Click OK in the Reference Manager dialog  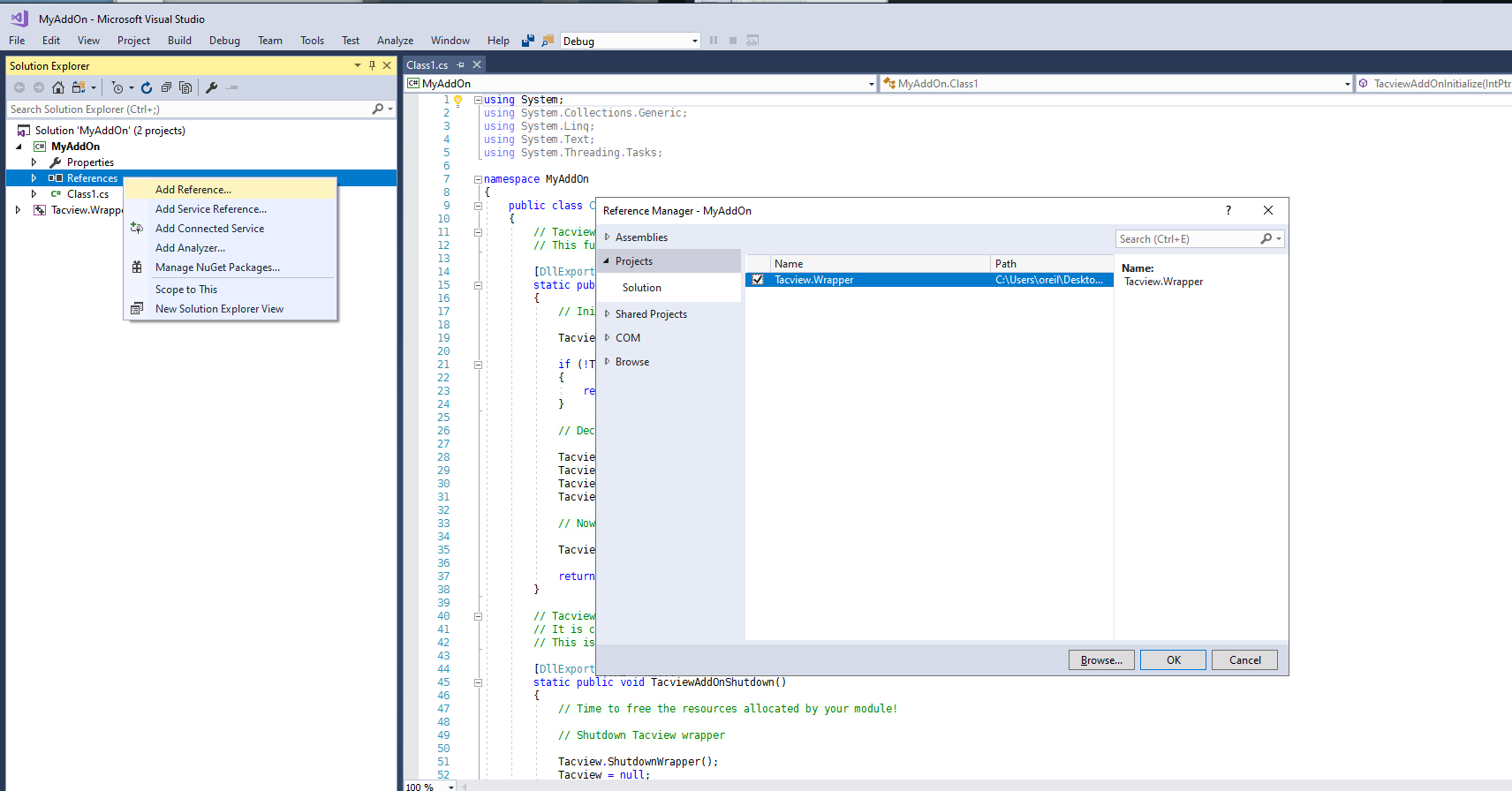point(1173,660)
